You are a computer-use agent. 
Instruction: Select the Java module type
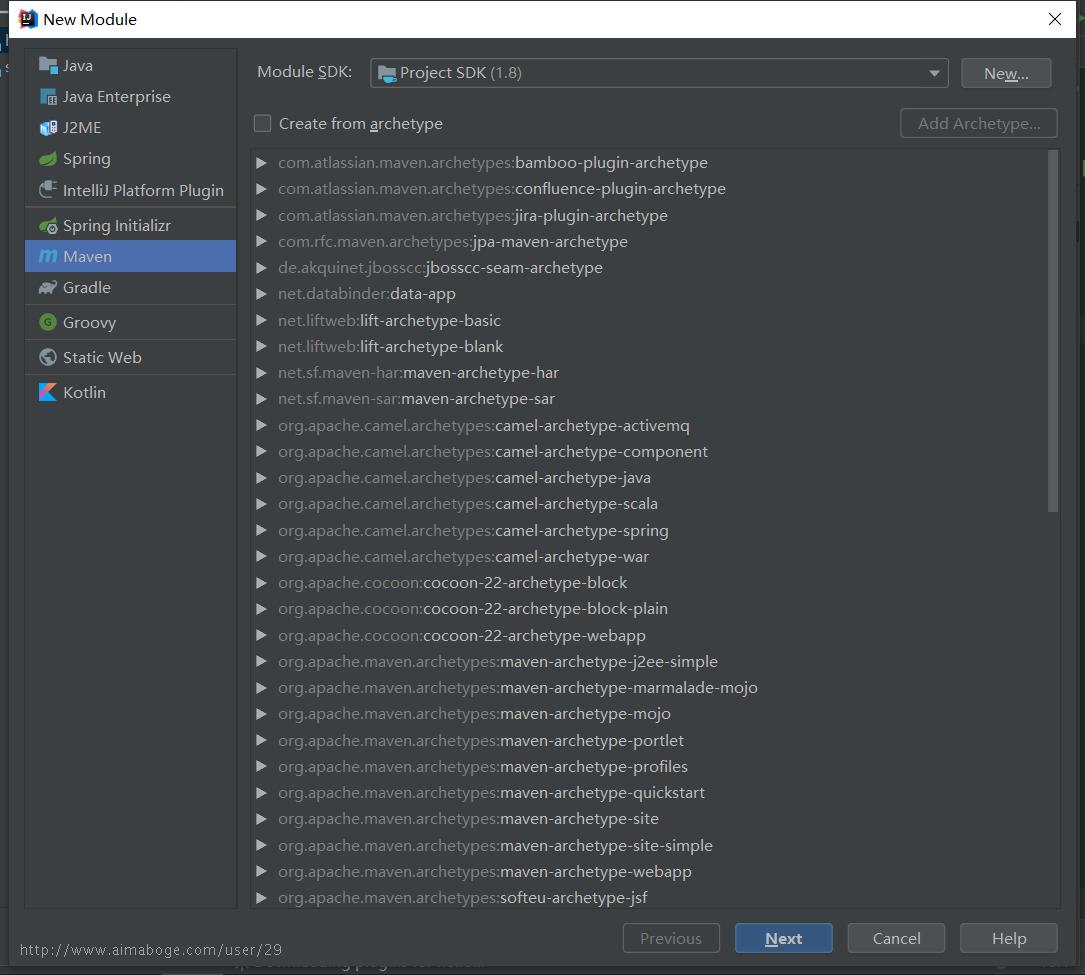tap(130, 65)
